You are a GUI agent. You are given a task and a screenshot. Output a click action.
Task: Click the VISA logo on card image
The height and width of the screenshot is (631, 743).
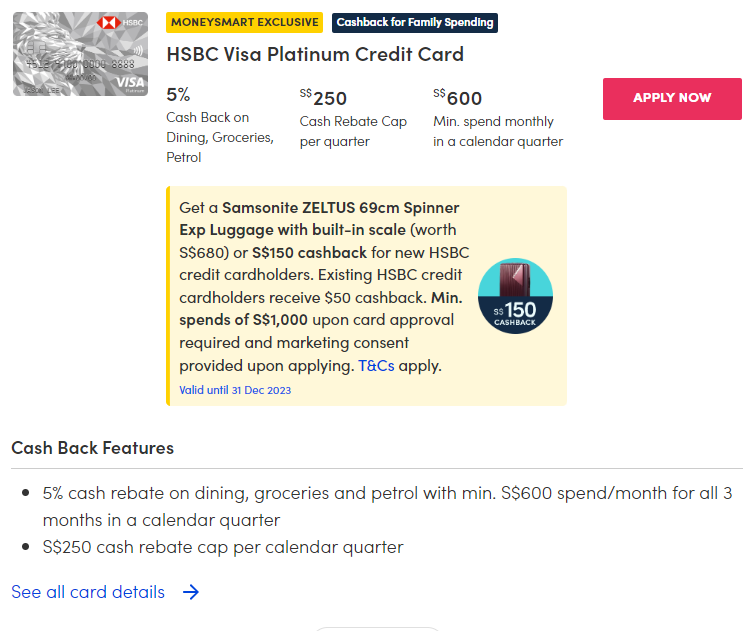pyautogui.click(x=129, y=82)
